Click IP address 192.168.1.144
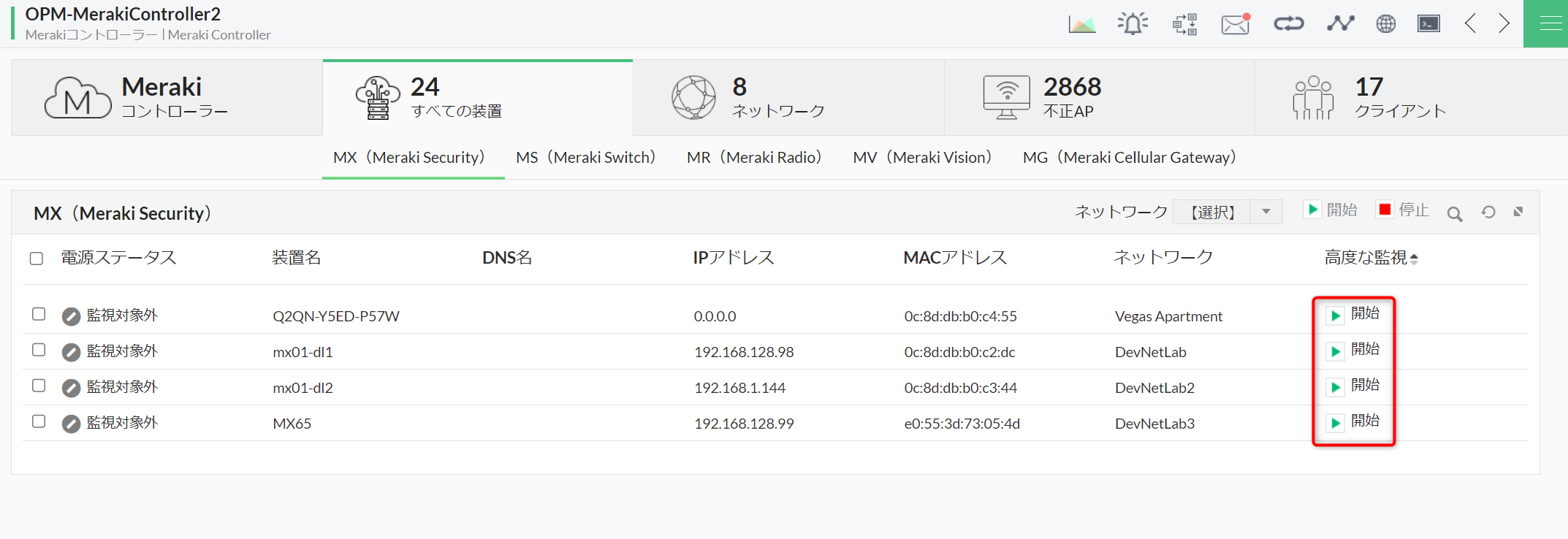 [739, 388]
